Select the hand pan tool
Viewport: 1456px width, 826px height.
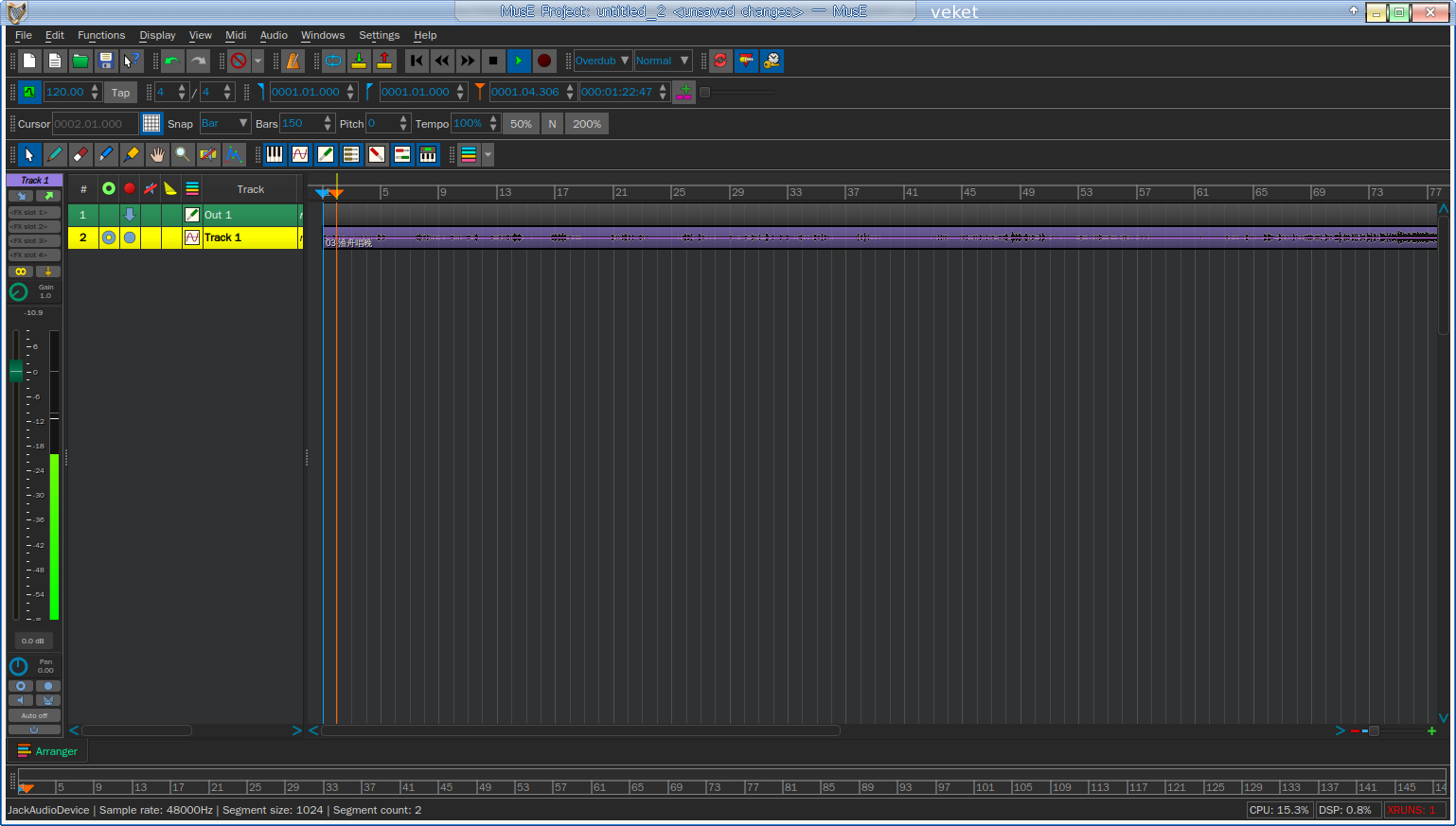tap(157, 154)
